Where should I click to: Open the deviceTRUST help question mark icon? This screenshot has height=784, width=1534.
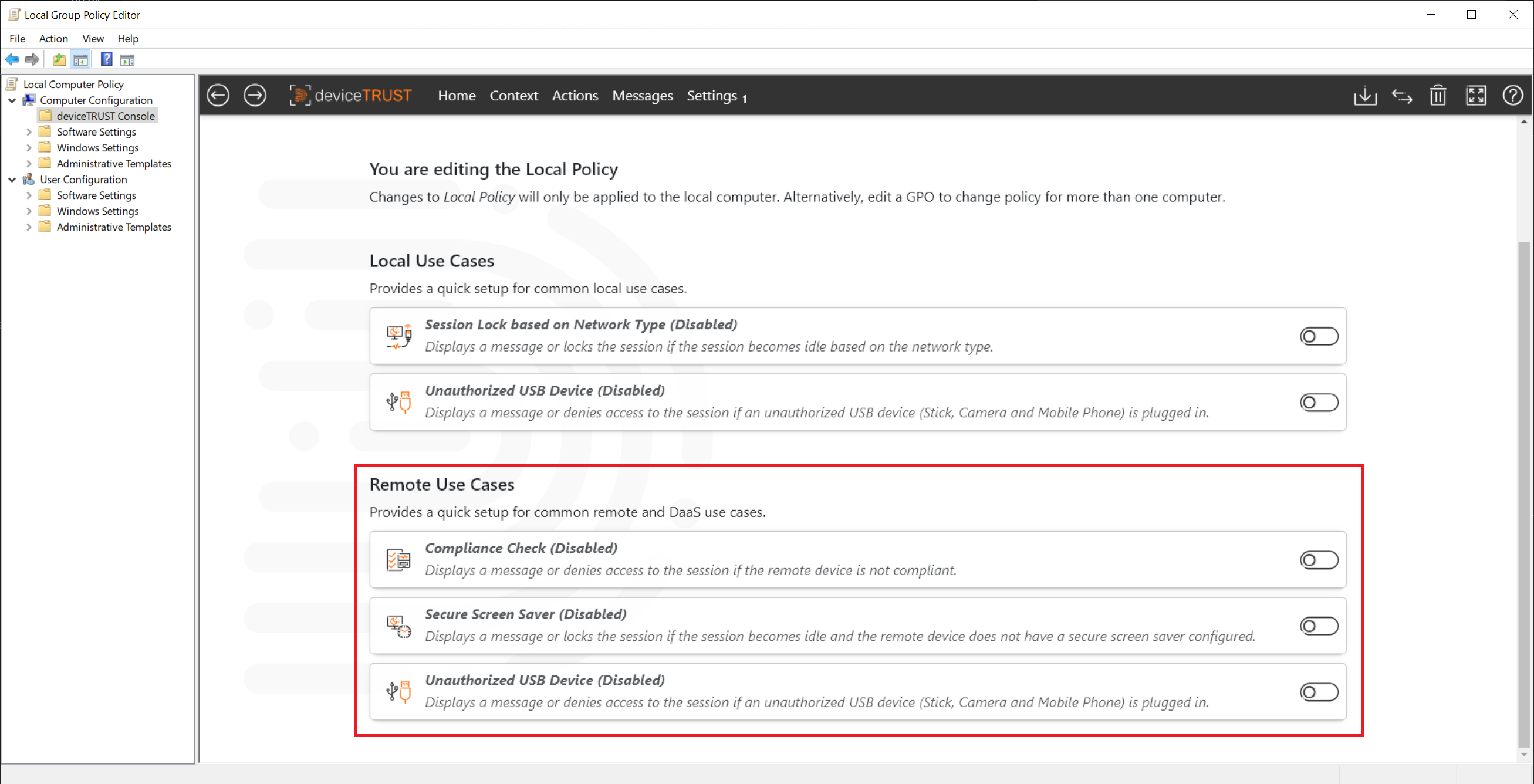point(1512,95)
